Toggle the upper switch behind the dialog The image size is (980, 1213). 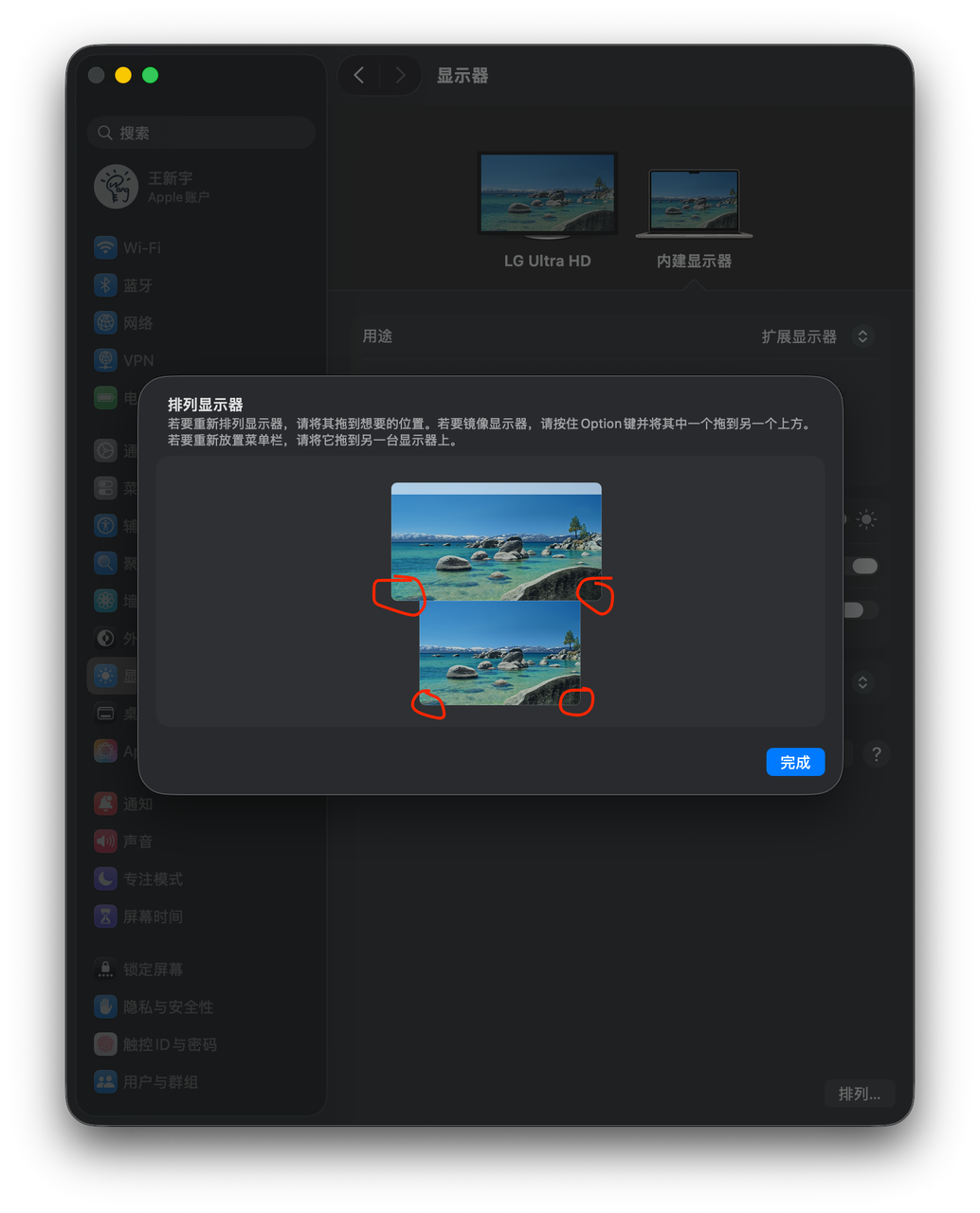863,566
